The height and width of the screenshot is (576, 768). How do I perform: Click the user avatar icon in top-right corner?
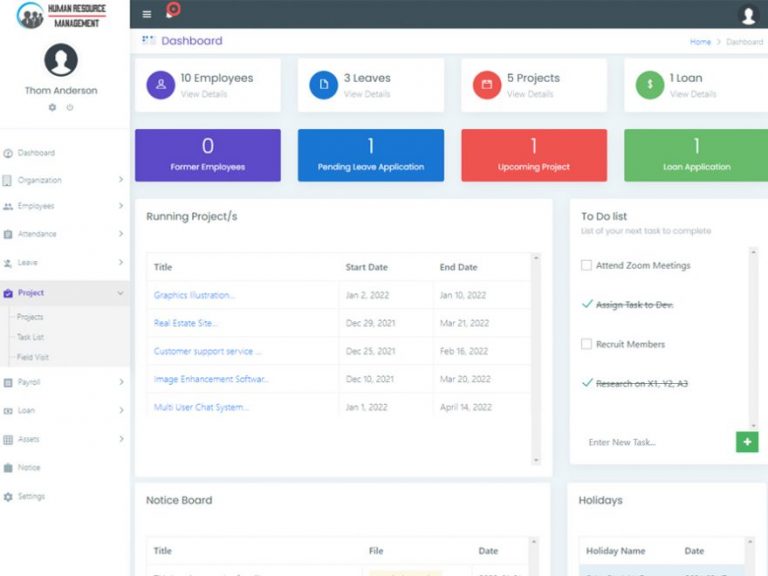747,14
